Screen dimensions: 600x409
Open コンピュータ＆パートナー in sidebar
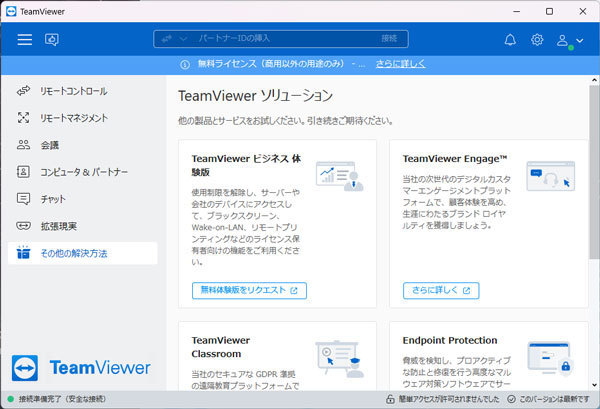click(83, 172)
